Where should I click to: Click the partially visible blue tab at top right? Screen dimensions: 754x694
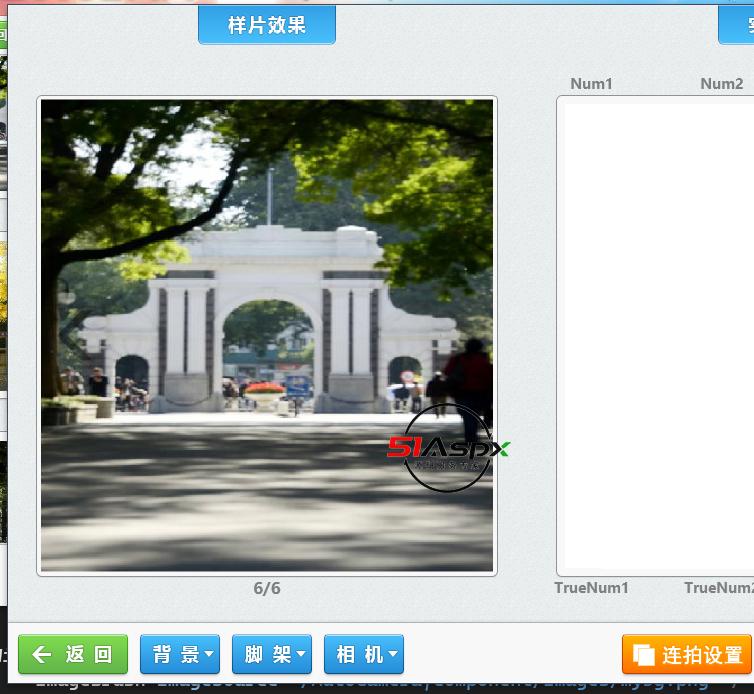tap(736, 25)
